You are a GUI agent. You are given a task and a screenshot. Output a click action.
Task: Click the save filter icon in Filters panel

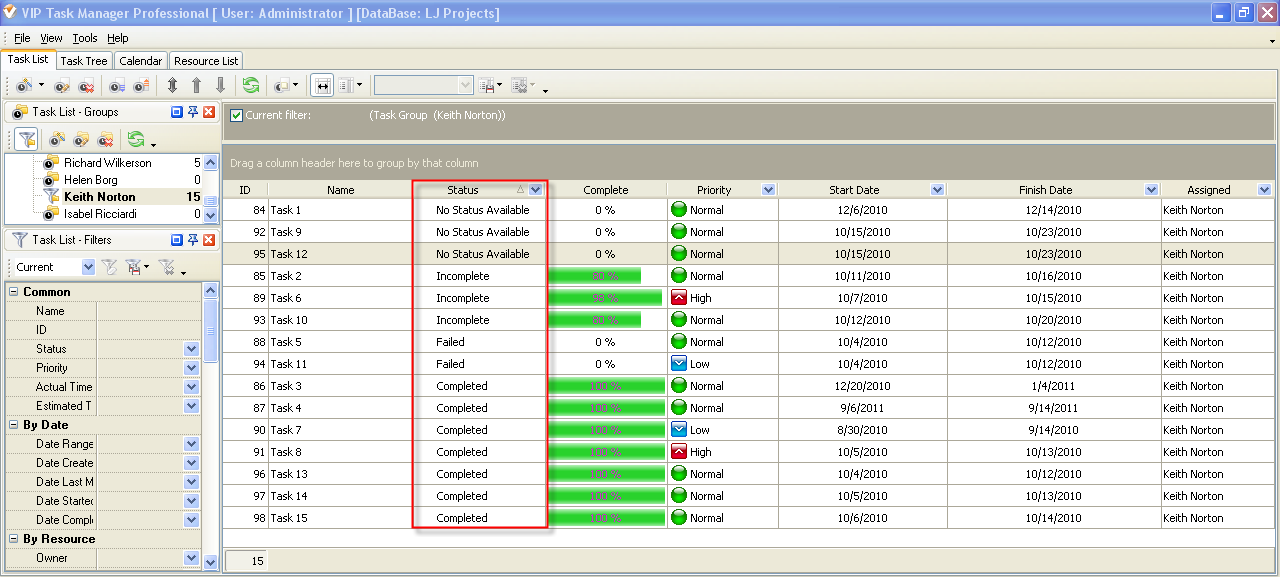pos(133,267)
